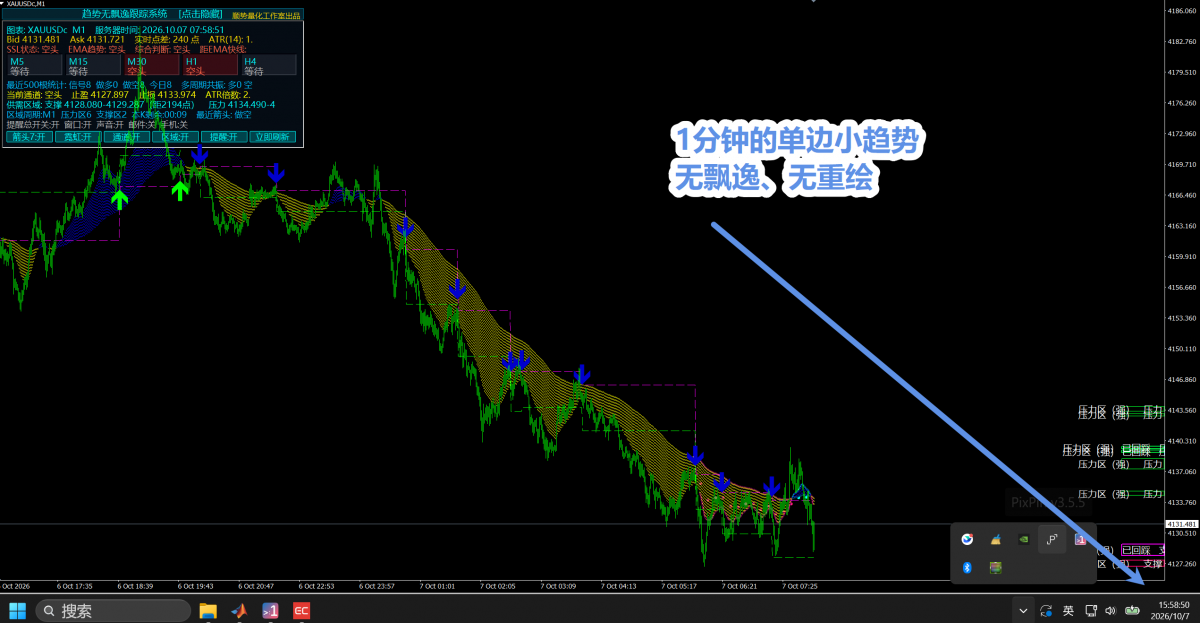Click the 4131.481 current price label
This screenshot has width=1200, height=623.
[1182, 524]
